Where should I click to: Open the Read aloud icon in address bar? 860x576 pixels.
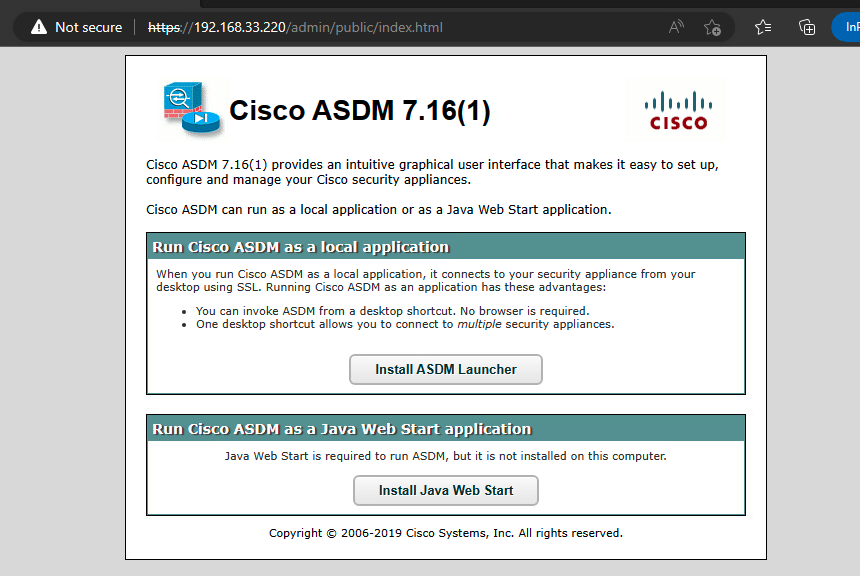676,27
